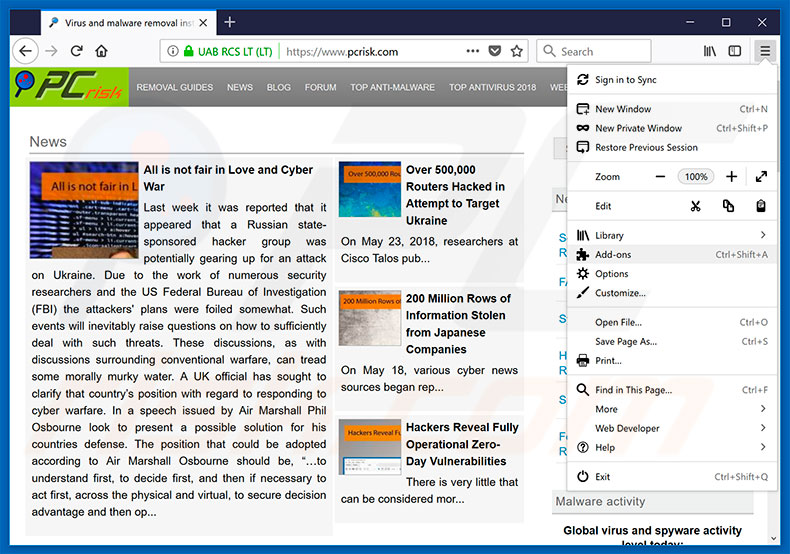Select Add-ons menu entry

[613, 255]
